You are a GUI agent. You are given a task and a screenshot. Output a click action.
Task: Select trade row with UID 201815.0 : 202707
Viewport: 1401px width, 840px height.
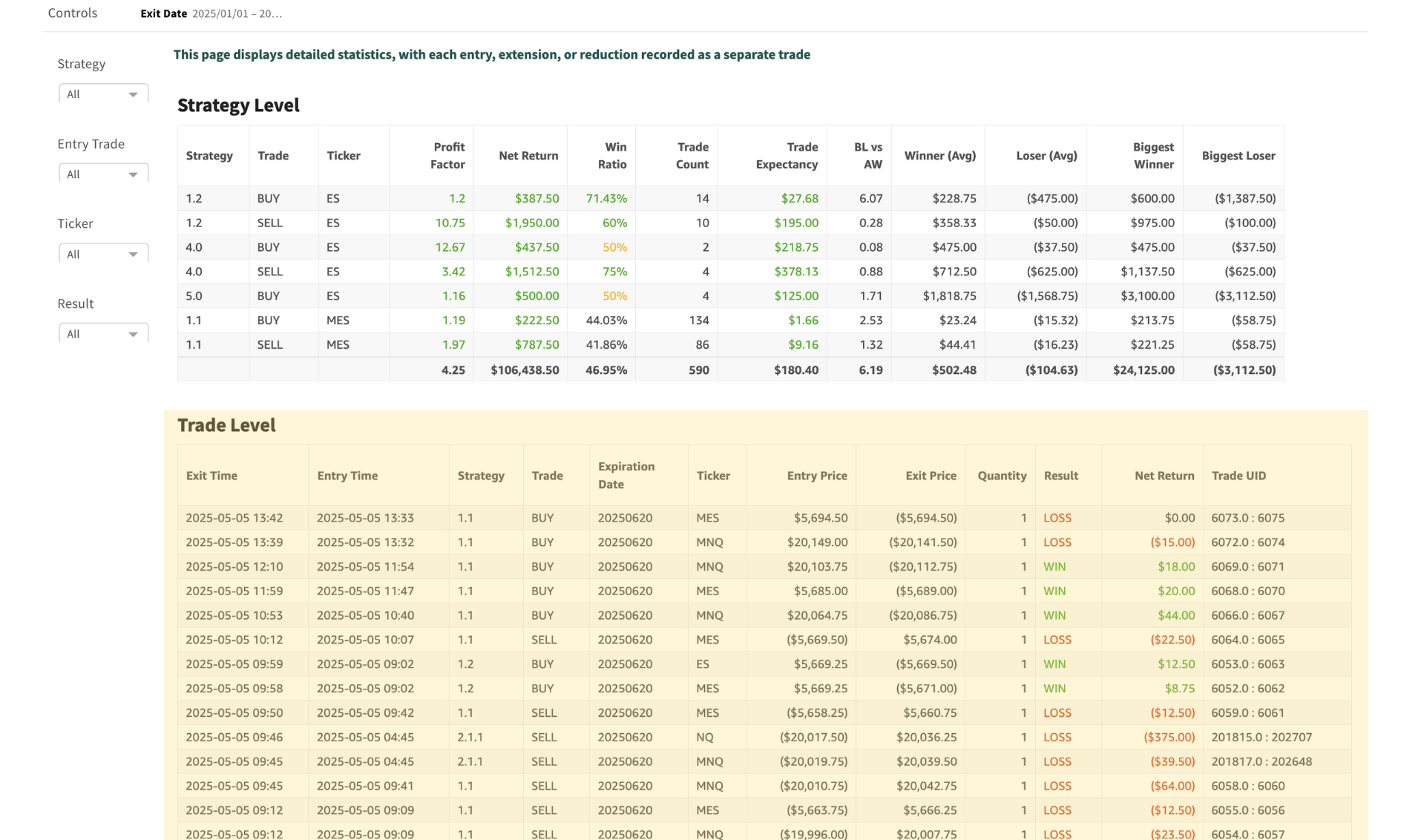click(1261, 738)
